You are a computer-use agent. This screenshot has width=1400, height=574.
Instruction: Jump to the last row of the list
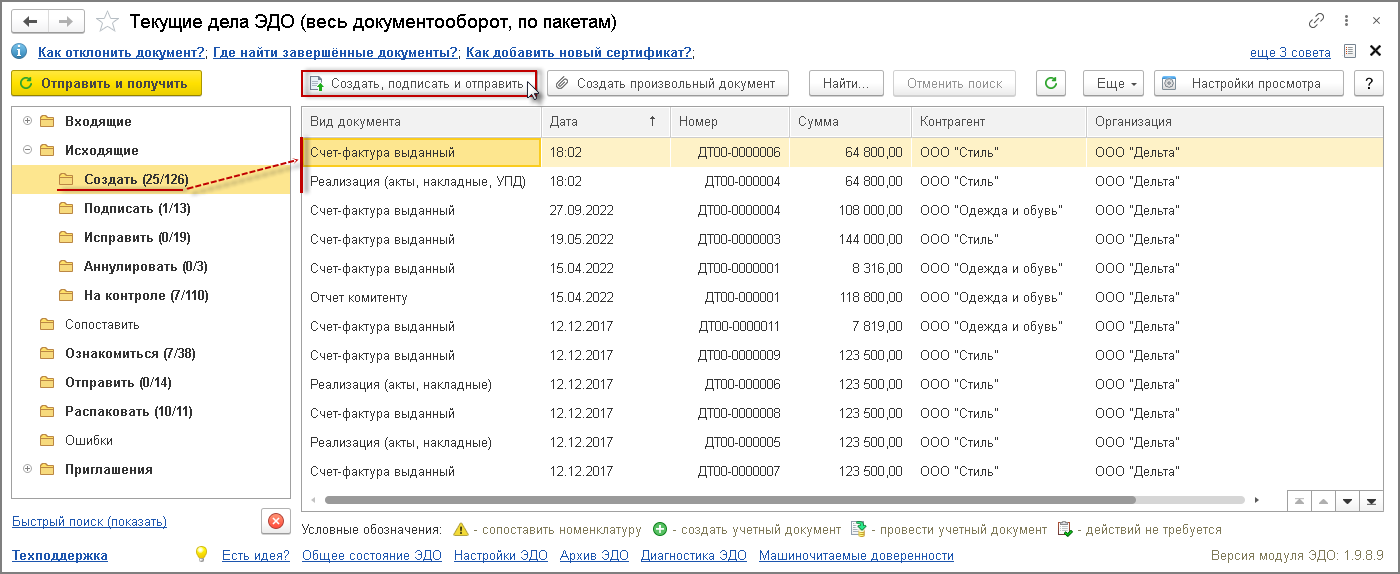[1369, 500]
